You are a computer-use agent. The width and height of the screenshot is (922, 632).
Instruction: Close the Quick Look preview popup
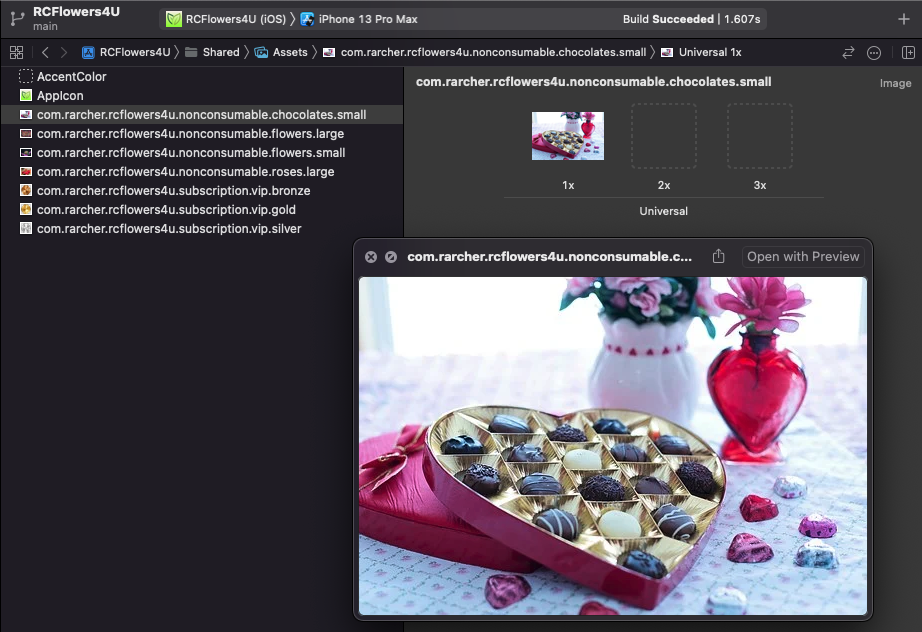point(370,257)
